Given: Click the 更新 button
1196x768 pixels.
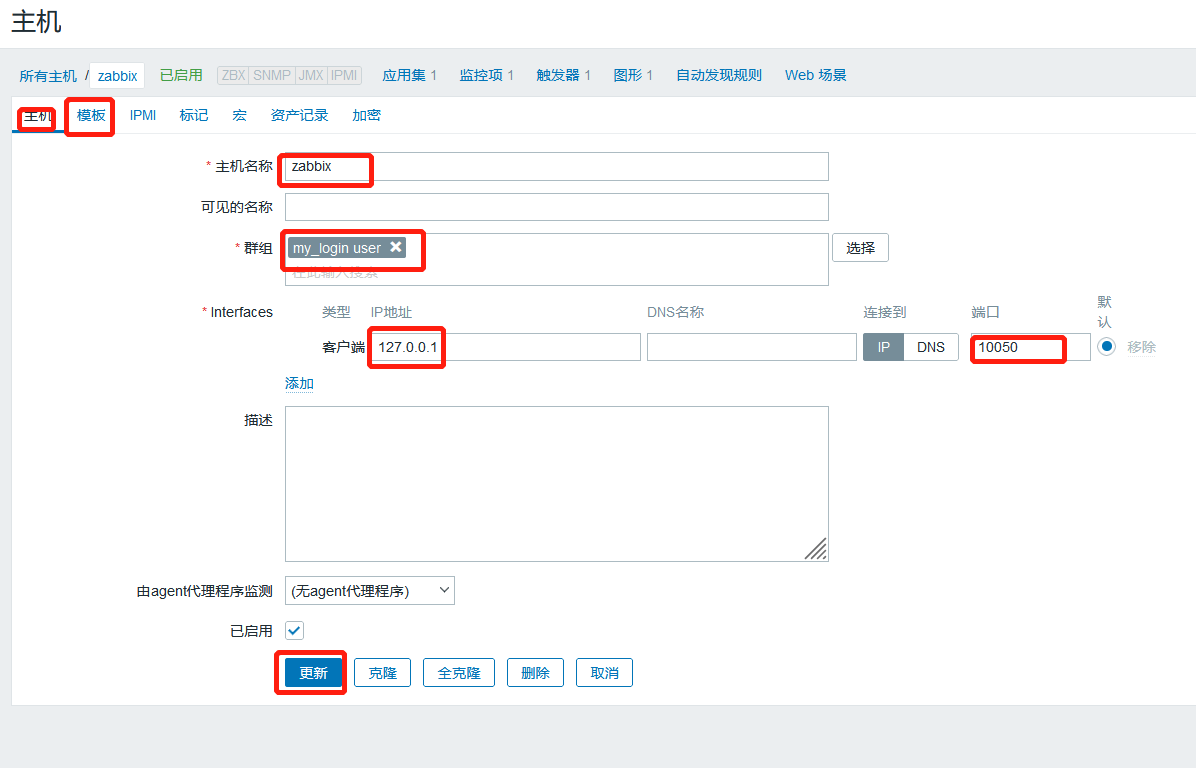Looking at the screenshot, I should [x=313, y=673].
